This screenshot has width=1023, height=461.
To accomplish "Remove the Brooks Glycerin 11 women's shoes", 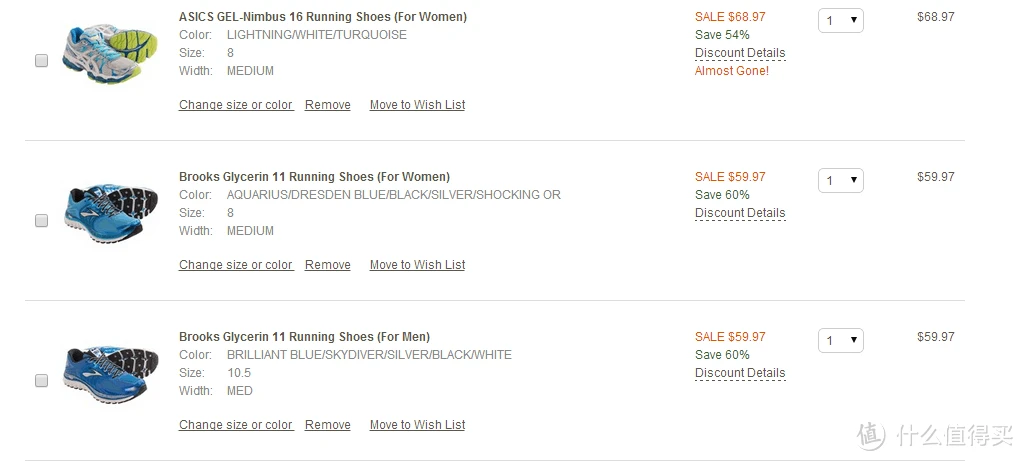I will (x=328, y=265).
